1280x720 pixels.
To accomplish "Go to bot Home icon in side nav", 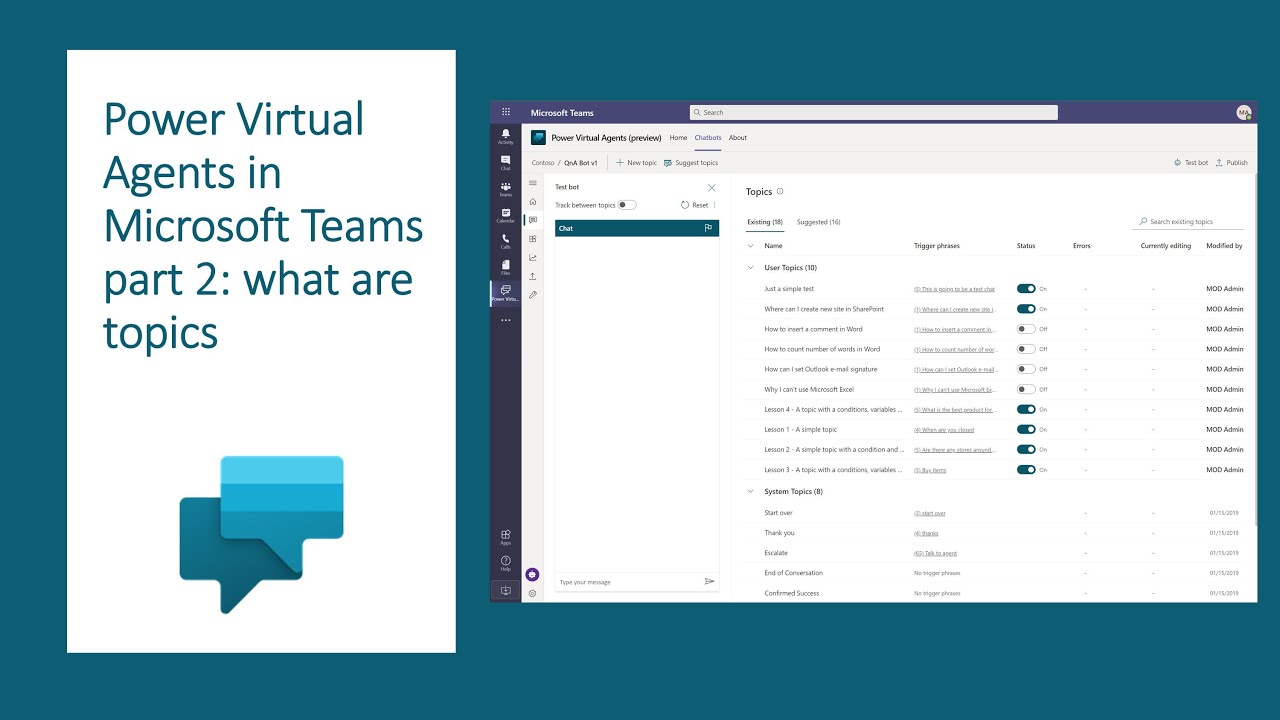I will 533,202.
